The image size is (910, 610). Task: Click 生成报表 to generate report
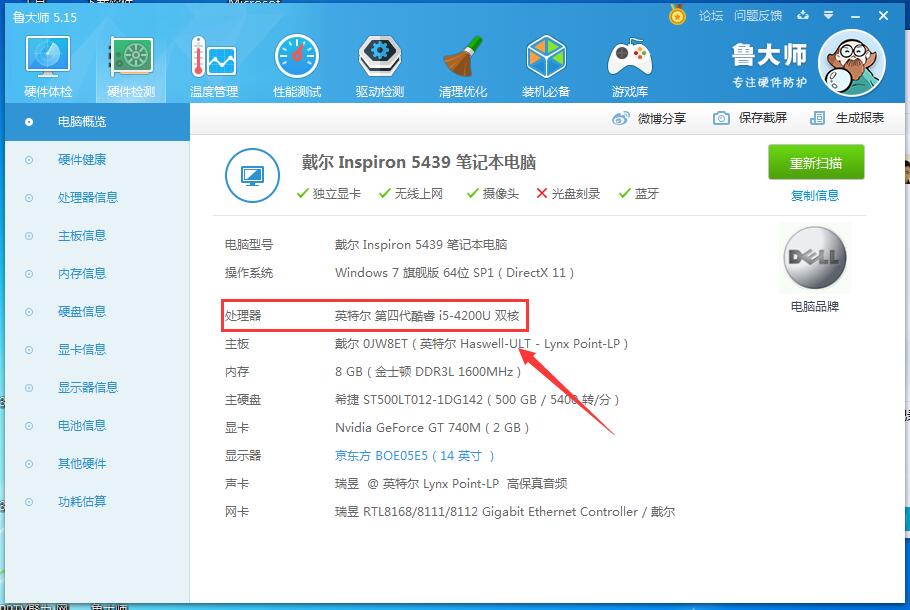click(x=847, y=118)
